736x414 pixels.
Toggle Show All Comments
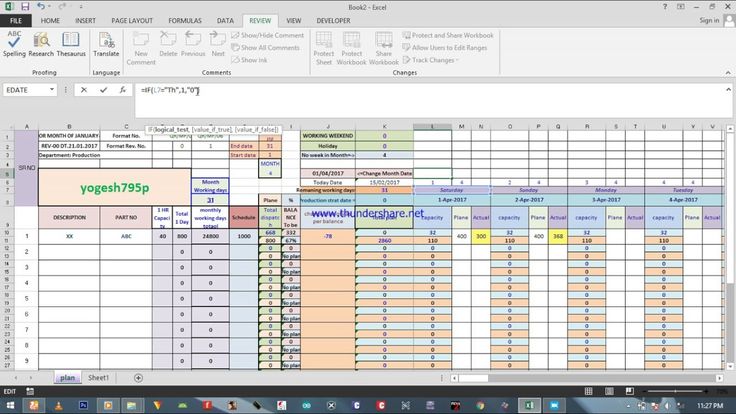265,47
